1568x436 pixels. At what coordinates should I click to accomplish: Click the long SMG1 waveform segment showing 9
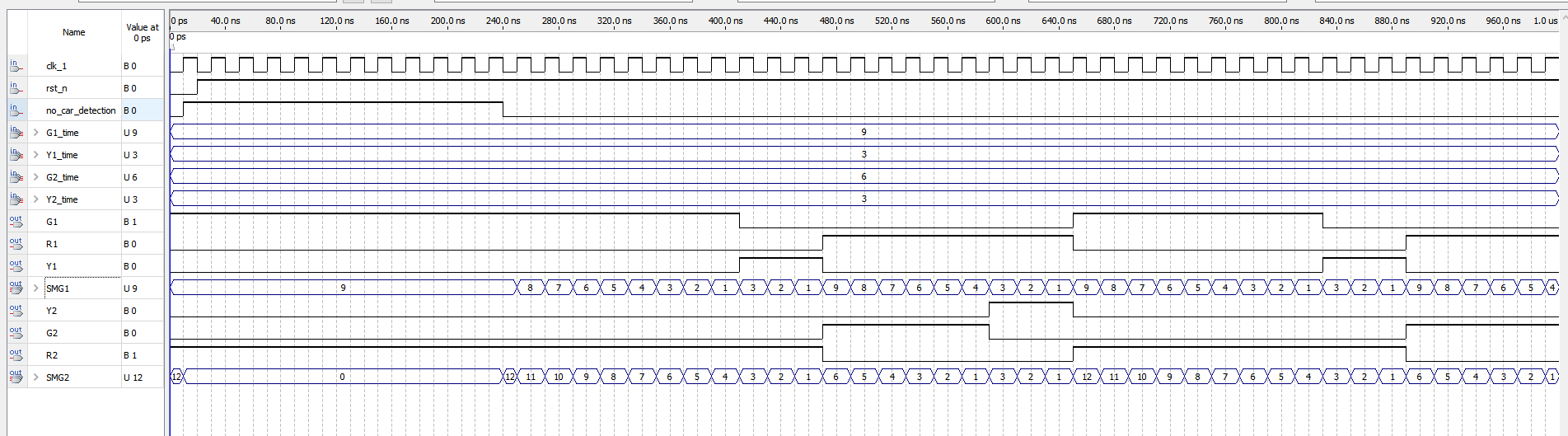click(343, 288)
